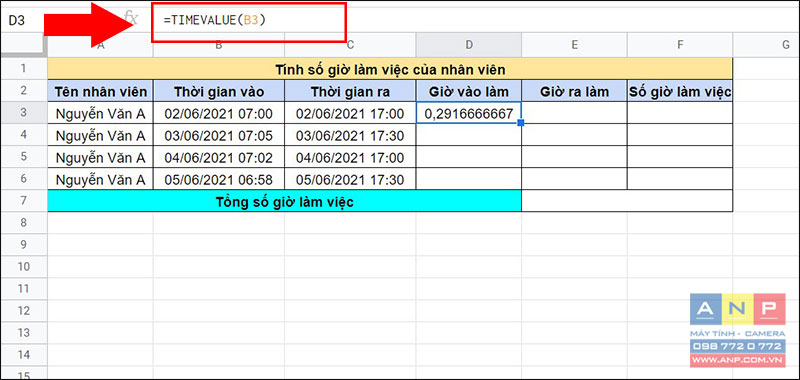
Task: Click header cell 'Giờ ra làm'
Action: click(574, 91)
